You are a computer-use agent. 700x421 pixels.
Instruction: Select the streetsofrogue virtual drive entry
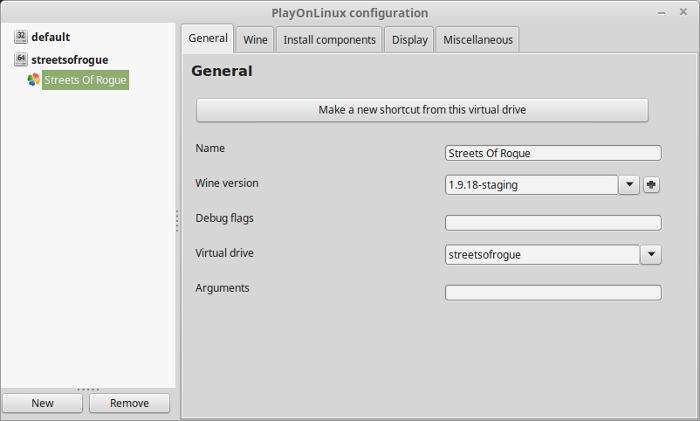point(70,60)
